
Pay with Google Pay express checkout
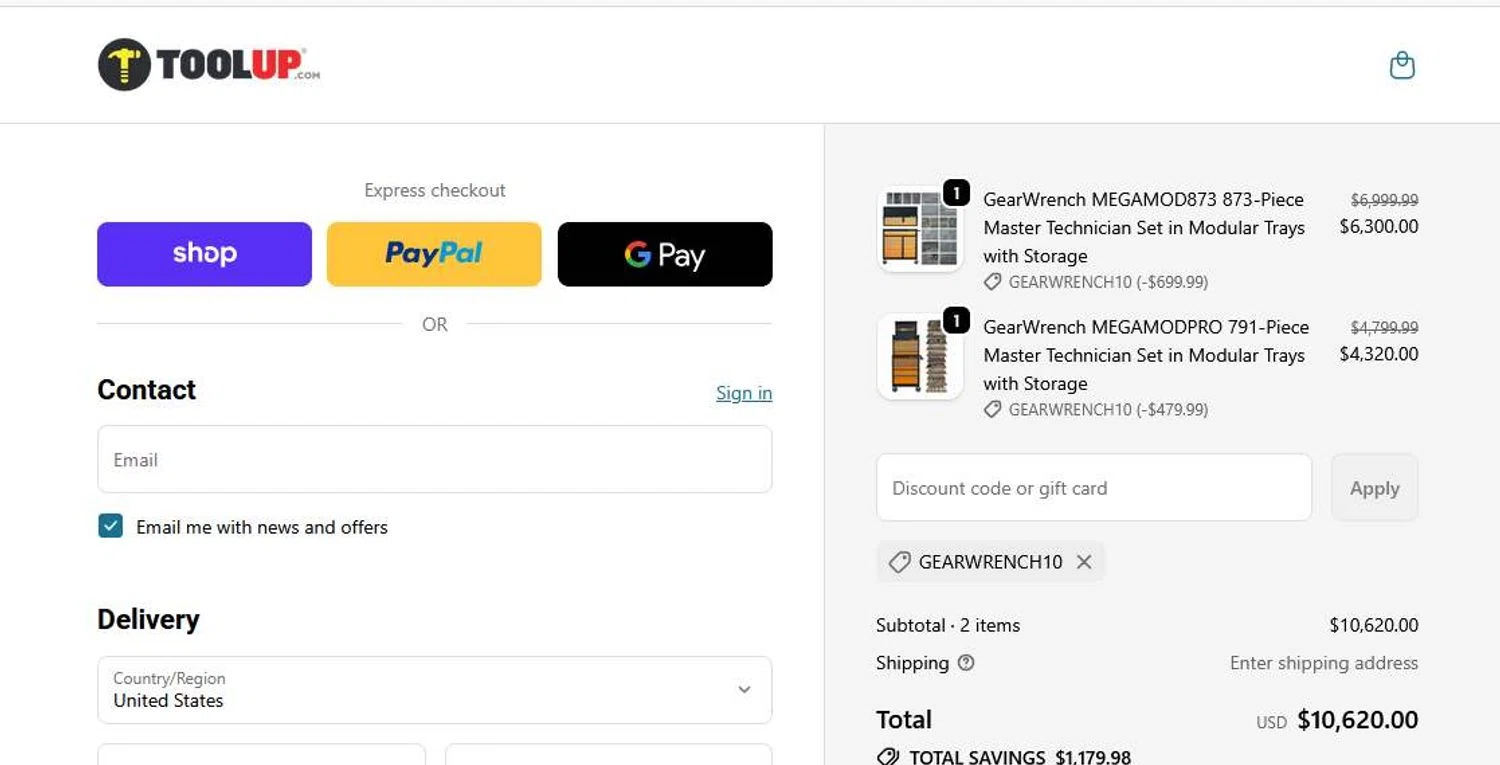[665, 254]
